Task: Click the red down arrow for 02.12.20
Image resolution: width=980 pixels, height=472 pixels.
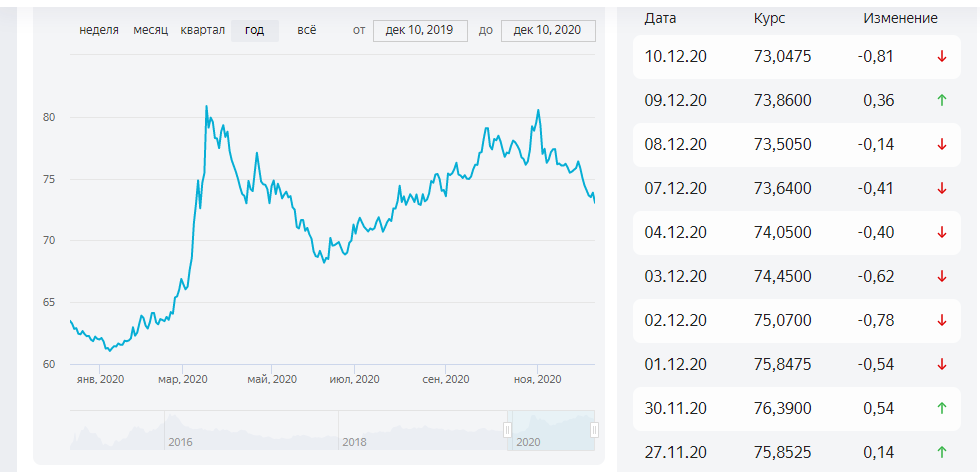Action: click(941, 320)
